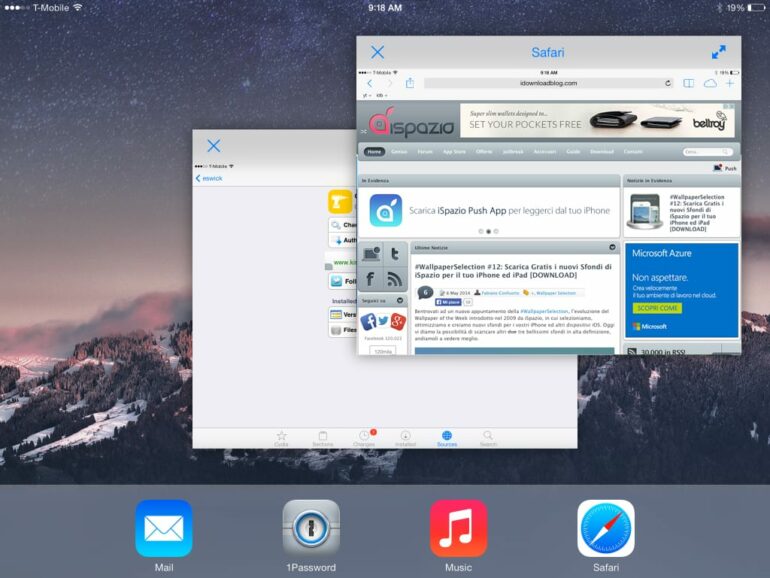Collapse the Ultime Notizie section arrow
770x578 pixels.
612,246
